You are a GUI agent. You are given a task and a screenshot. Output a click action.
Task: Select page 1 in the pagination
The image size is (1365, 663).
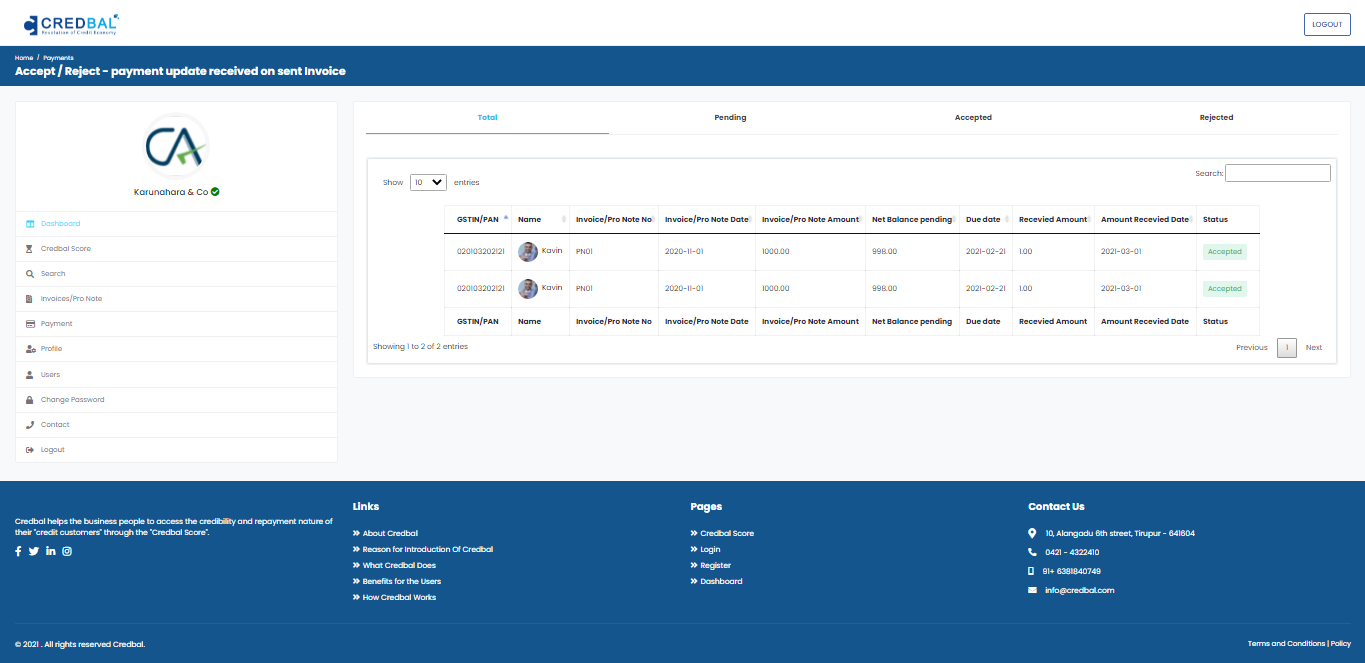pyautogui.click(x=1287, y=348)
